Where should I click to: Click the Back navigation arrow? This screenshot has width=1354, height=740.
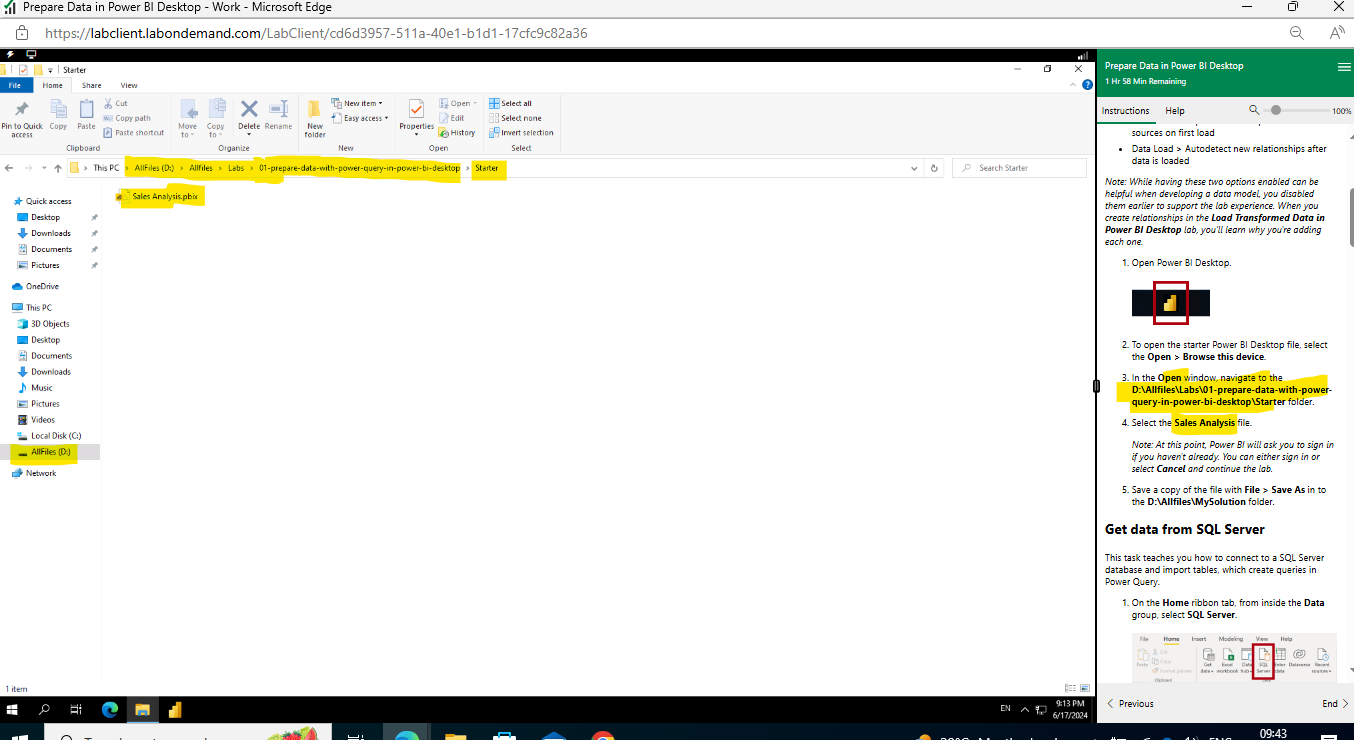tap(9, 168)
